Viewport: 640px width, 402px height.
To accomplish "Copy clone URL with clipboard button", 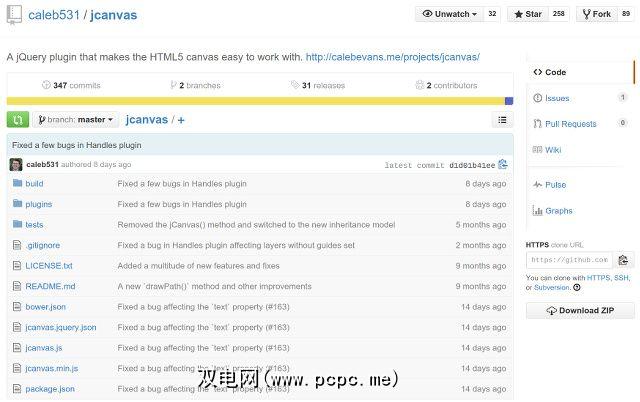I will [x=623, y=260].
